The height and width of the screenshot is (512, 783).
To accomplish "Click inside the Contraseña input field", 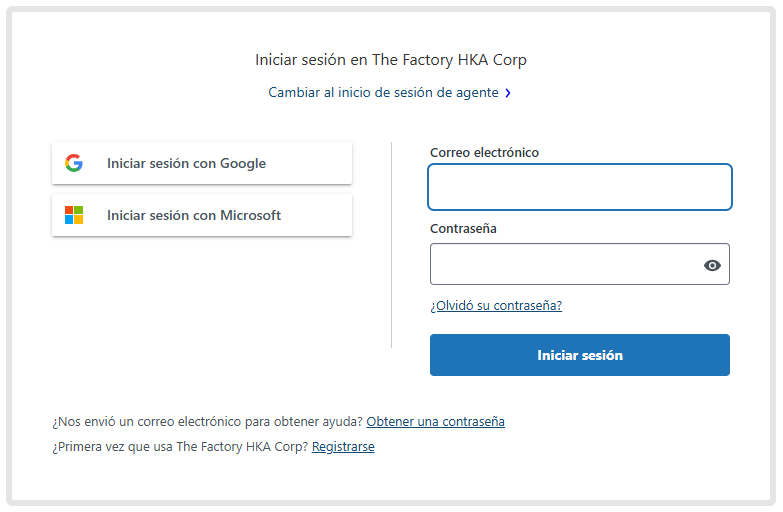I will tap(565, 265).
